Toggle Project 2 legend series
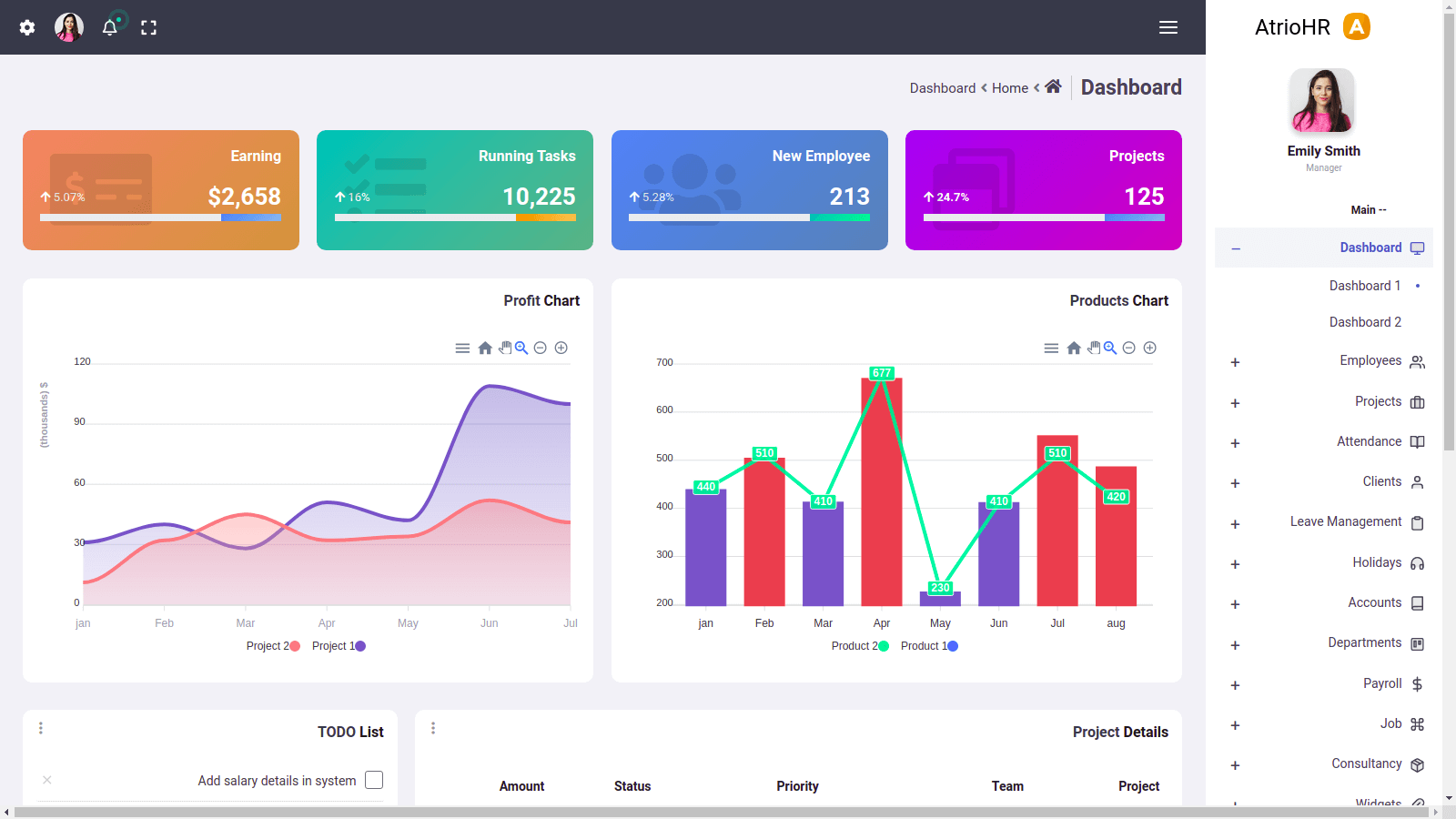This screenshot has width=1456, height=819. pyautogui.click(x=272, y=646)
